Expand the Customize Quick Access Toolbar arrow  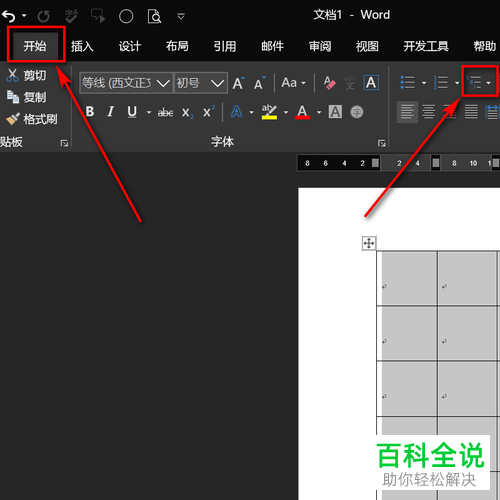point(181,16)
